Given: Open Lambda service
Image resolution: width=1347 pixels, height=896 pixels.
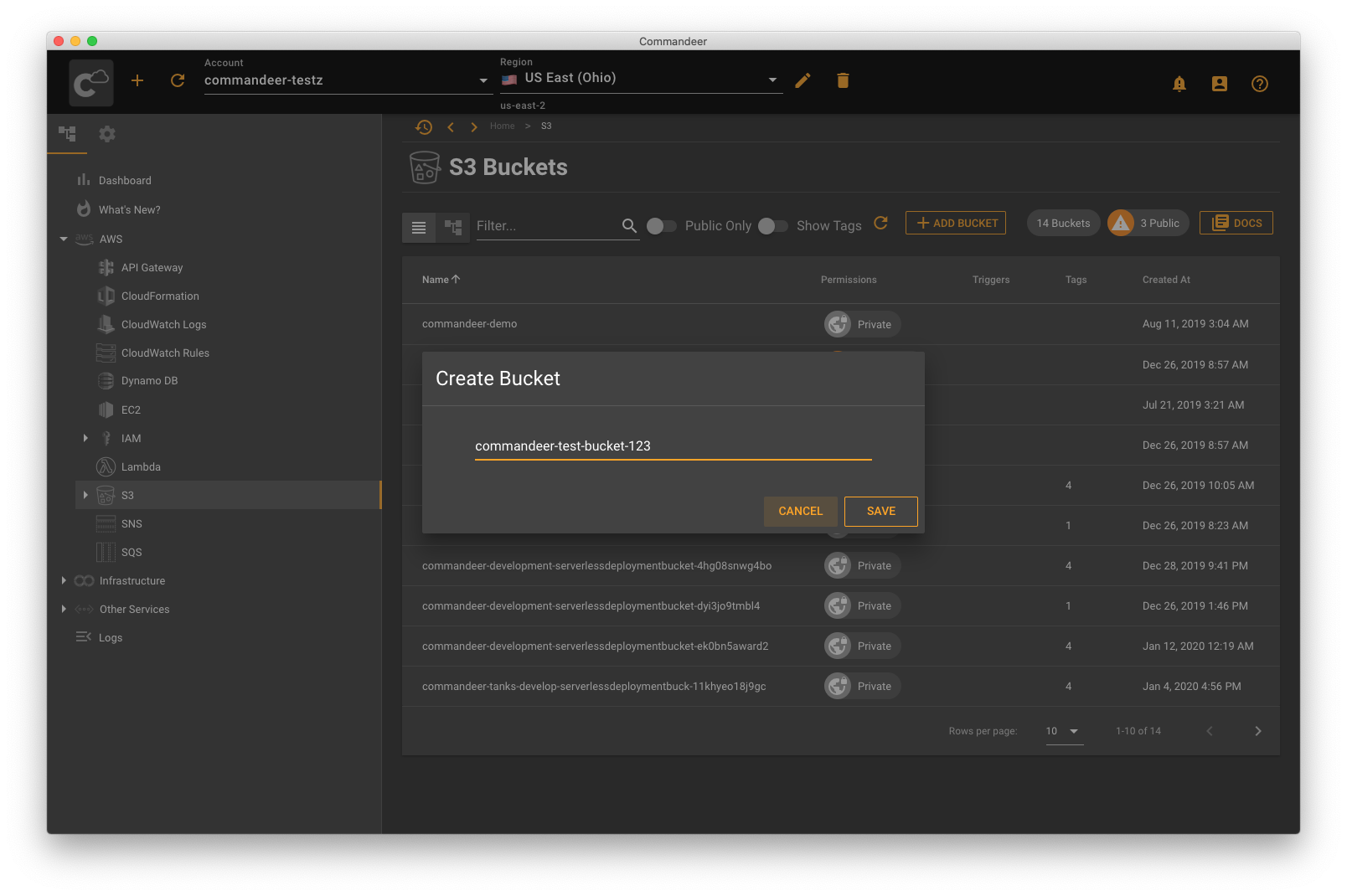Looking at the screenshot, I should coord(141,467).
